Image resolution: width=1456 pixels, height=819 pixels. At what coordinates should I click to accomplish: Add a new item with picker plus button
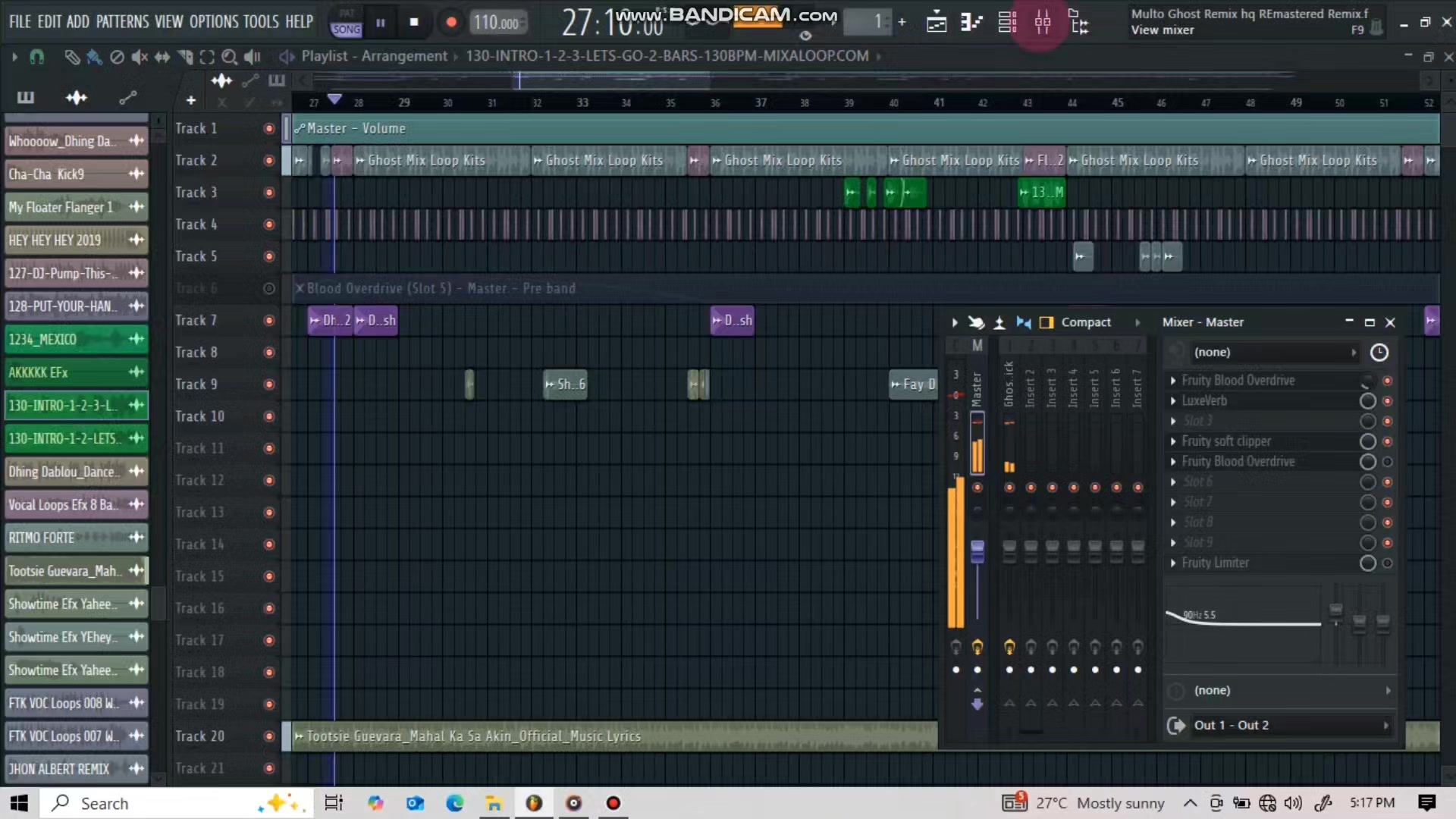tap(191, 100)
